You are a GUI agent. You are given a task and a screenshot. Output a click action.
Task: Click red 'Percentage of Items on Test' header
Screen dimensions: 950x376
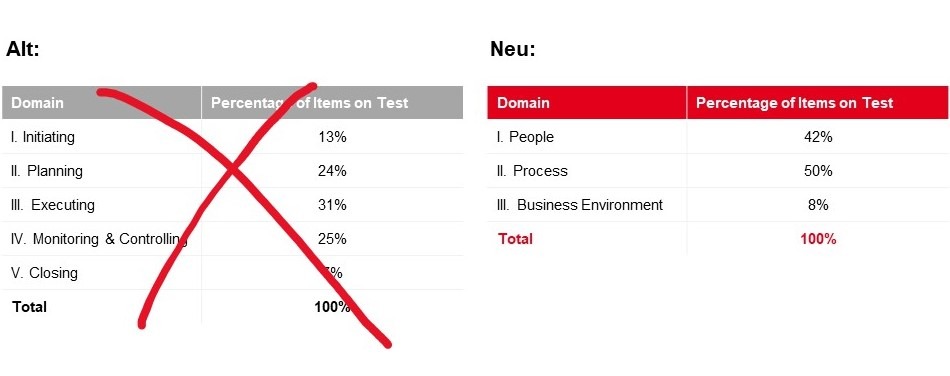[x=794, y=102]
